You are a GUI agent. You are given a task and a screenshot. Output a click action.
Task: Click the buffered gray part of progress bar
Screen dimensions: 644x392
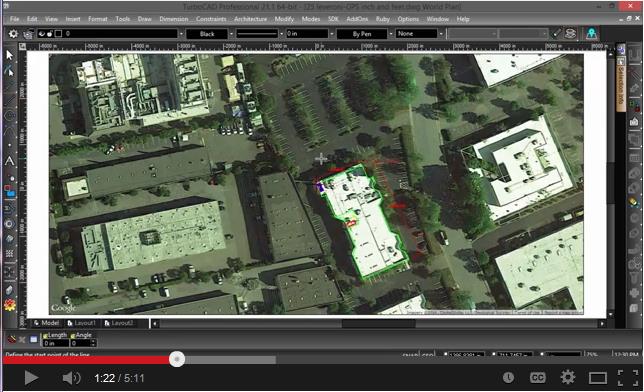(230, 360)
